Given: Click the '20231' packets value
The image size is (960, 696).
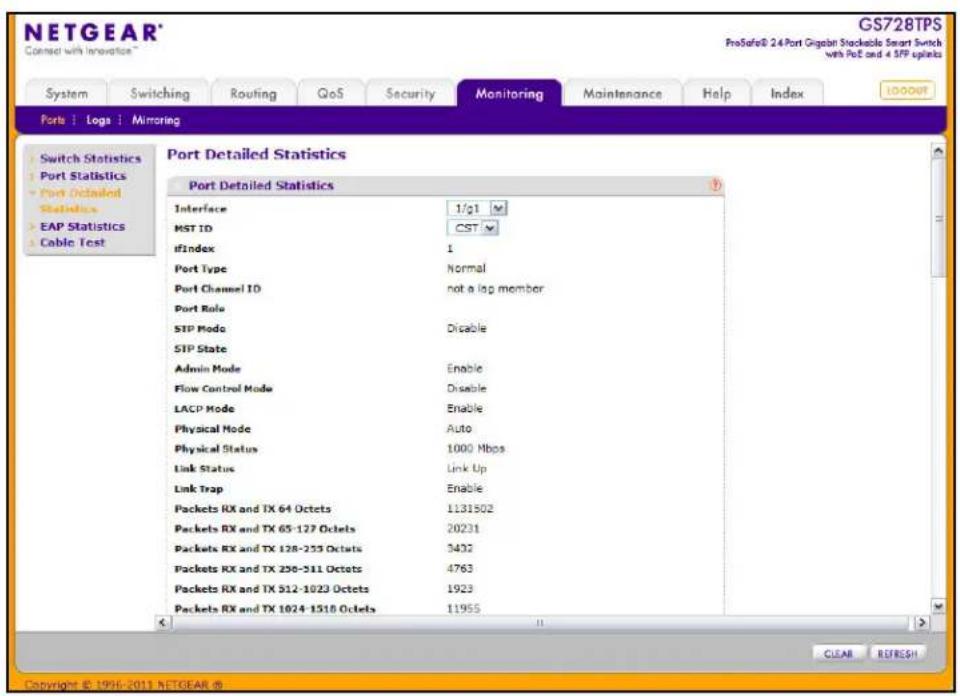Looking at the screenshot, I should (x=463, y=528).
